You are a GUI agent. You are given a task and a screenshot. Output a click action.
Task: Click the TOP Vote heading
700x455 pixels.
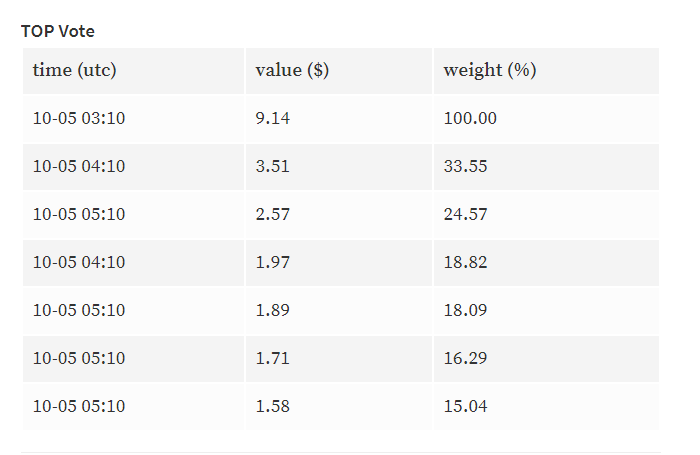(58, 31)
